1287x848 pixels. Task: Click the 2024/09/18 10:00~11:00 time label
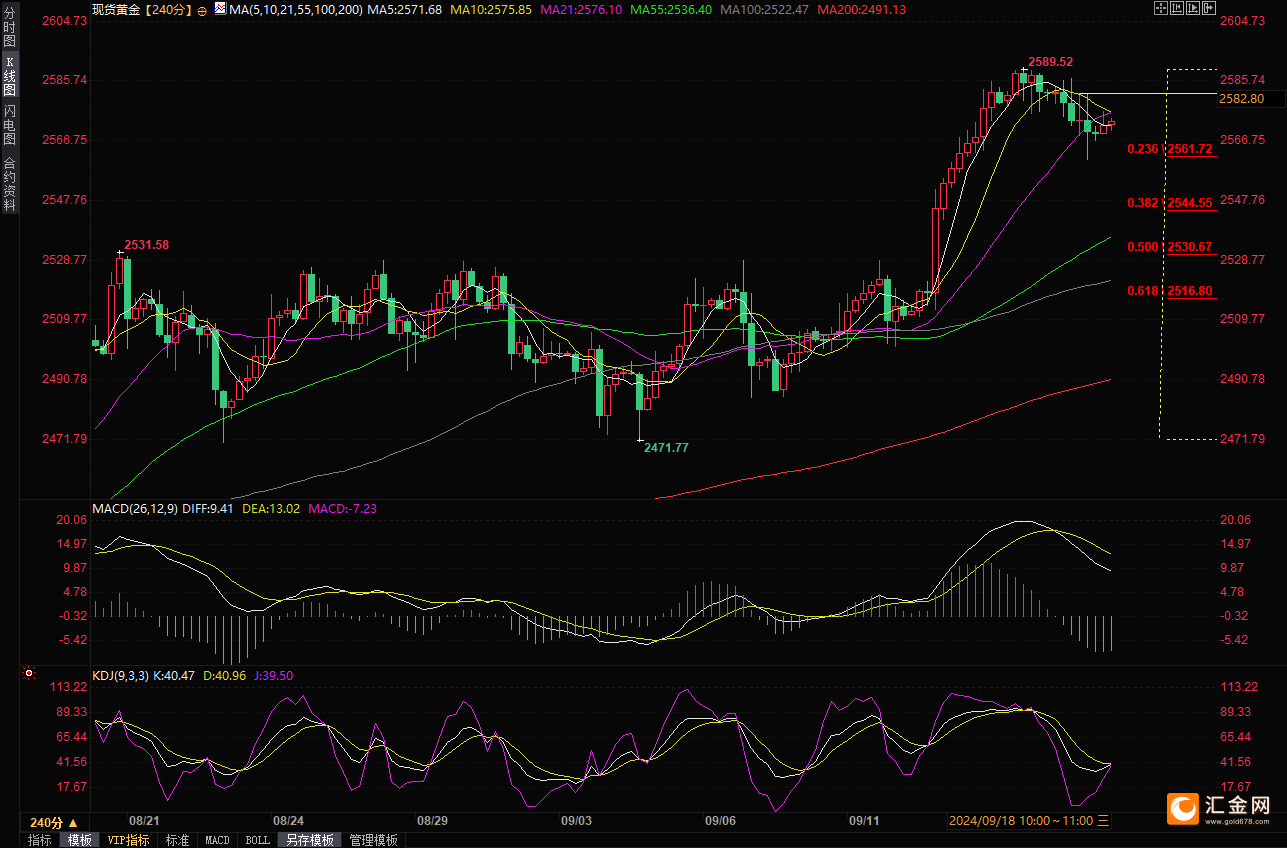pyautogui.click(x=1021, y=821)
